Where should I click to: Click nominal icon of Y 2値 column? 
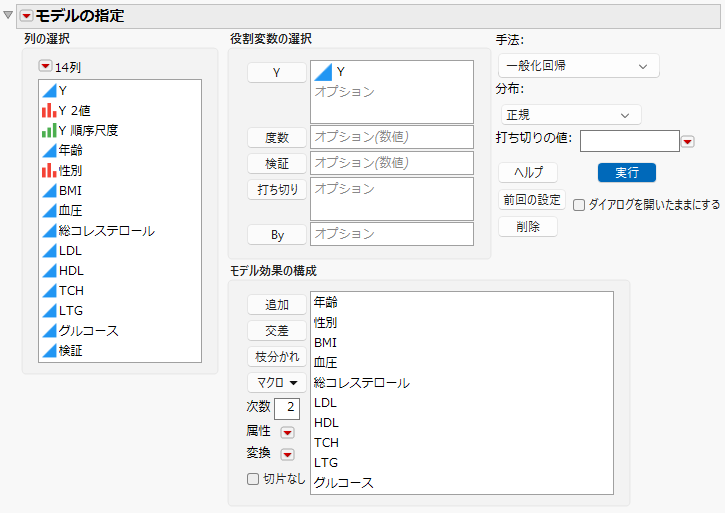click(49, 111)
